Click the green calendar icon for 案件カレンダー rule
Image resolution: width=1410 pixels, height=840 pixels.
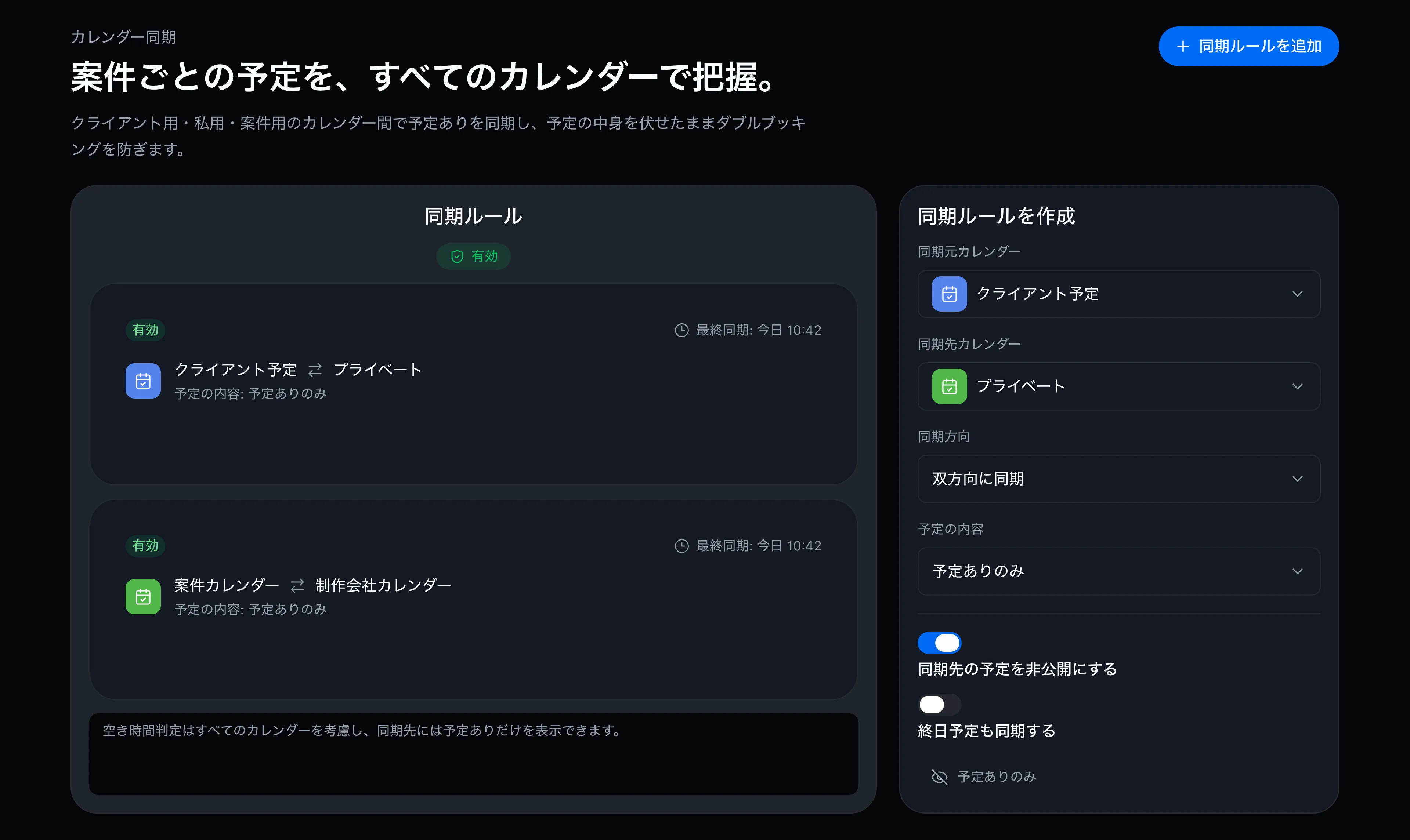click(143, 597)
